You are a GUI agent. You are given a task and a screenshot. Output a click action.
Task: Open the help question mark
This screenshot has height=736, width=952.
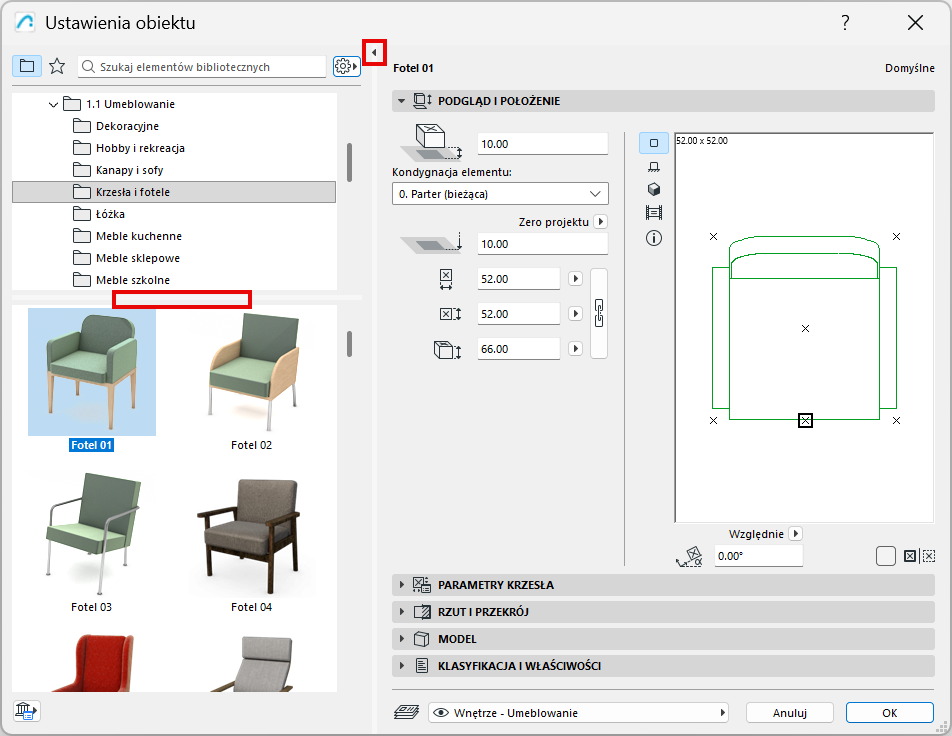pyautogui.click(x=845, y=23)
